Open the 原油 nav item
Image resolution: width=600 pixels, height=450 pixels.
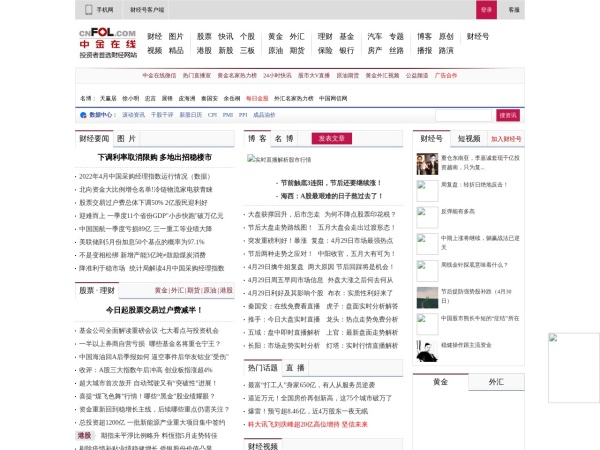click(x=276, y=51)
